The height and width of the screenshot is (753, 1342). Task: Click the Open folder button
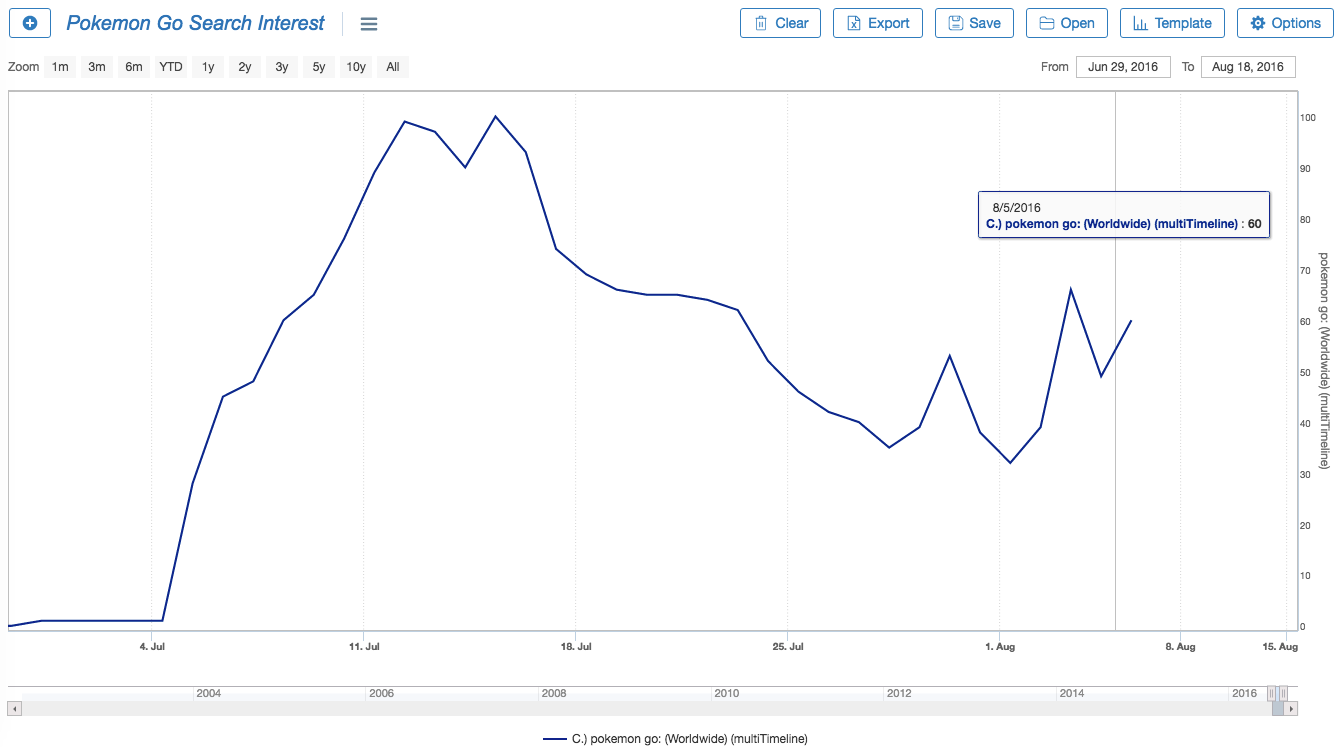tap(1067, 23)
